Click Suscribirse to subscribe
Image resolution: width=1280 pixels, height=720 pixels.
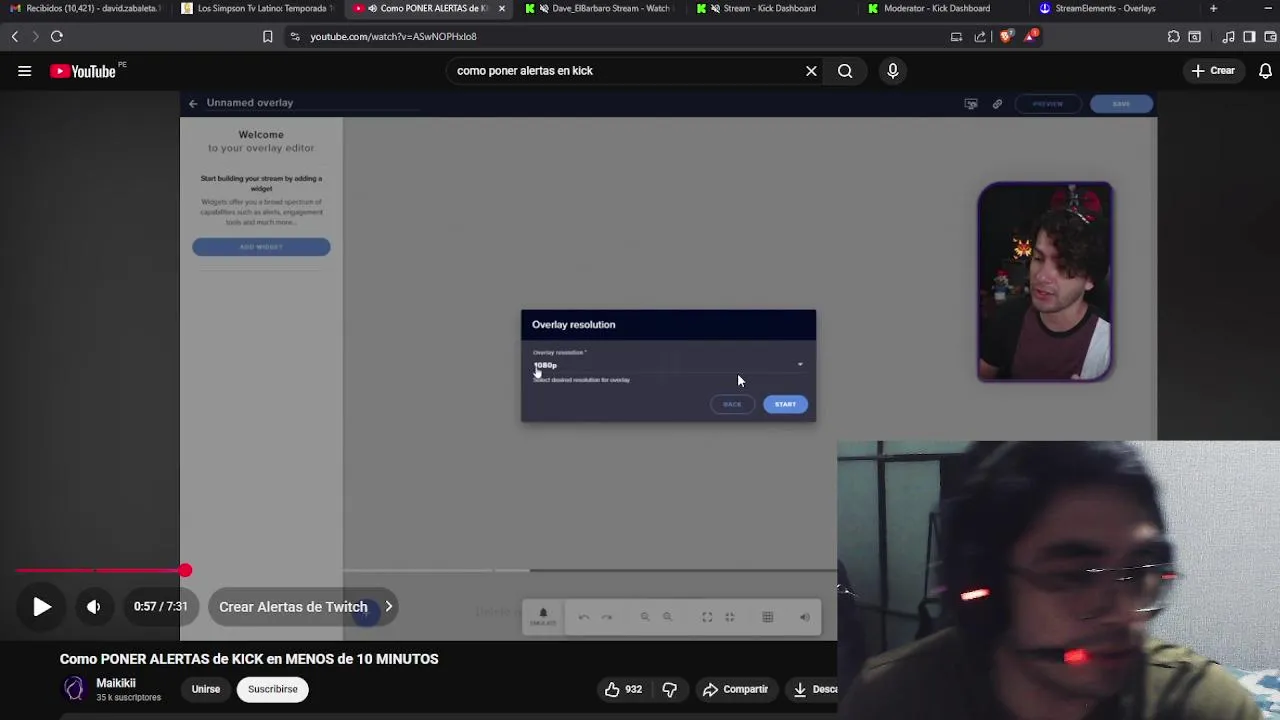coord(273,689)
